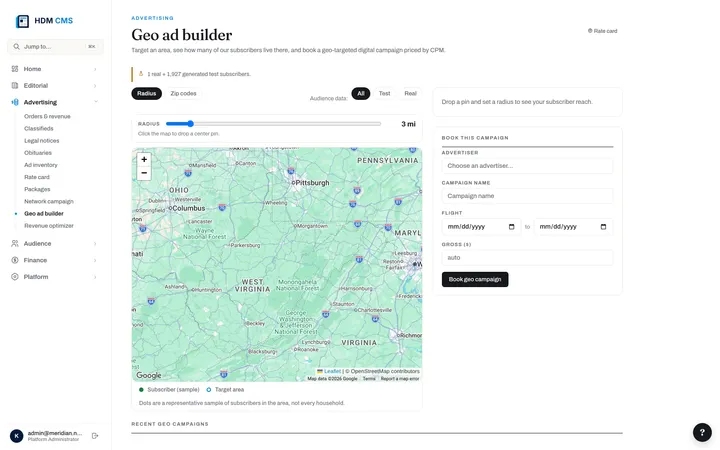
Task: Click the Advertising sidebar icon
Action: (15, 102)
